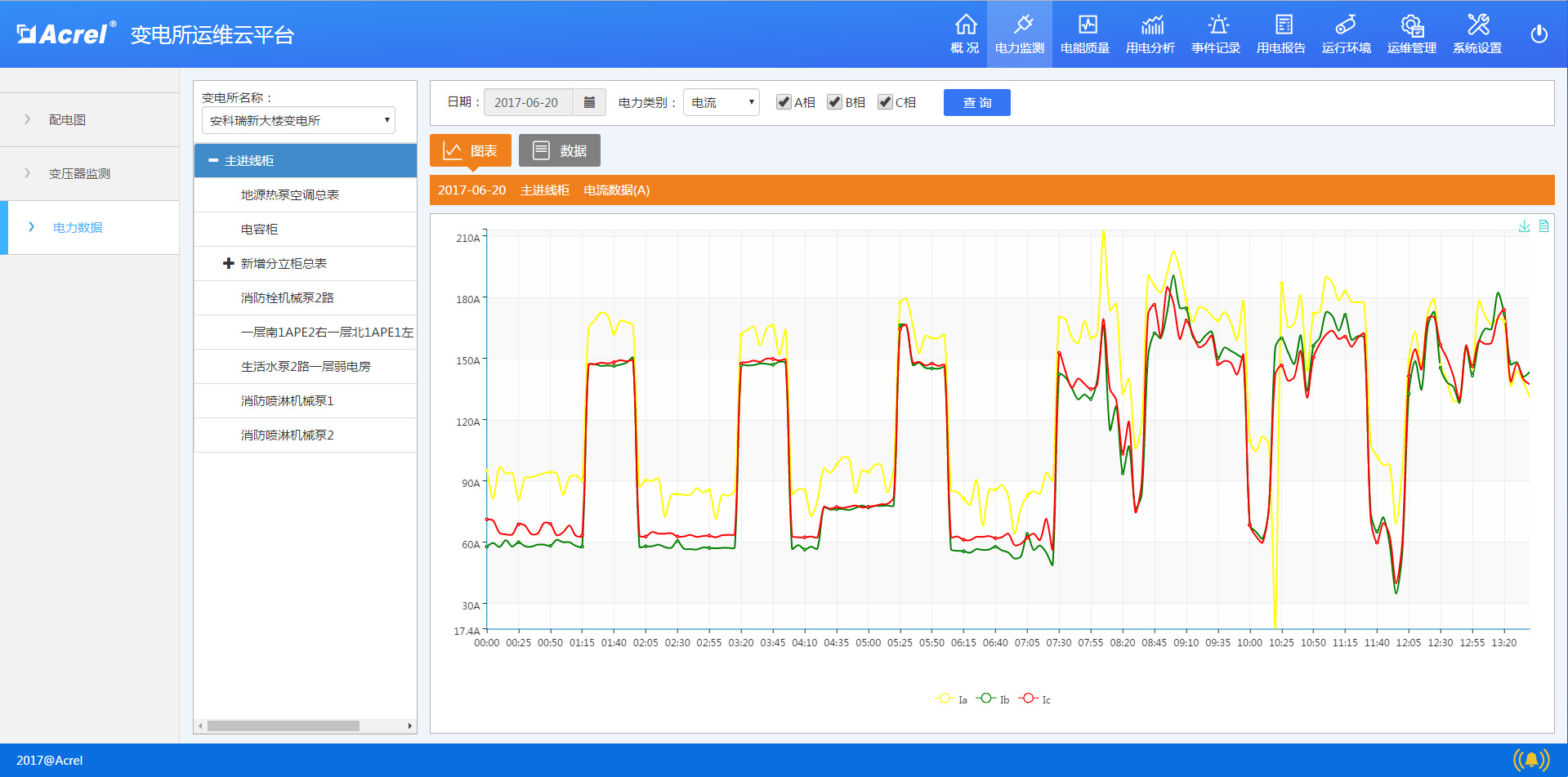Toggle the Ia series legend marker
This screenshot has width=1568, height=777.
point(945,699)
